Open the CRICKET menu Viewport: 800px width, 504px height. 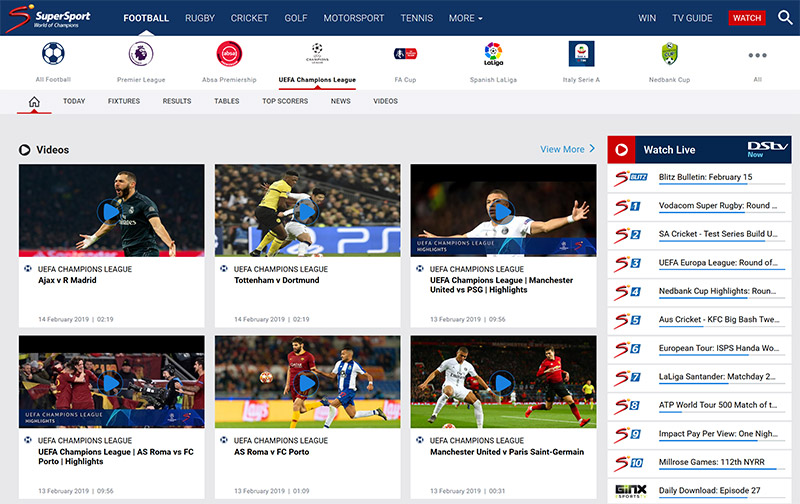click(249, 18)
